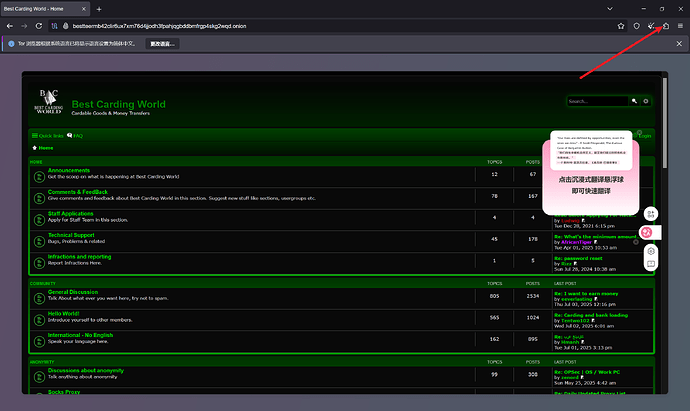
Task: Dismiss the language notification bar
Action: pyautogui.click(x=679, y=44)
